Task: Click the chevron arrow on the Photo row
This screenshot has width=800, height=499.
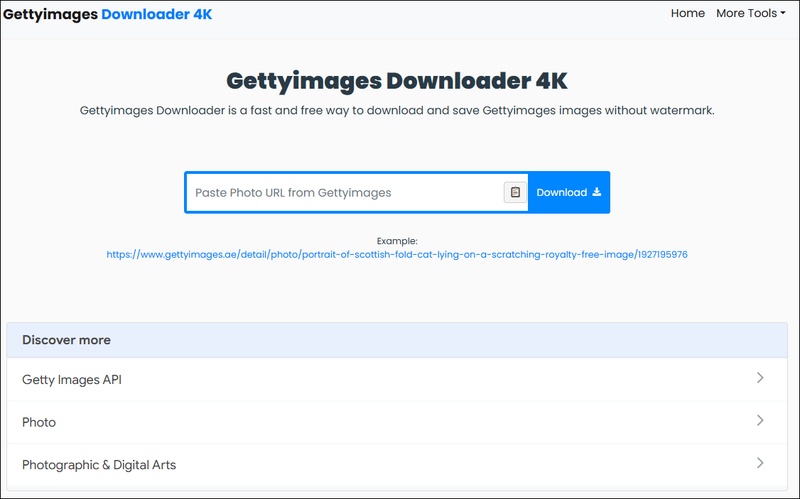Action: (x=760, y=420)
